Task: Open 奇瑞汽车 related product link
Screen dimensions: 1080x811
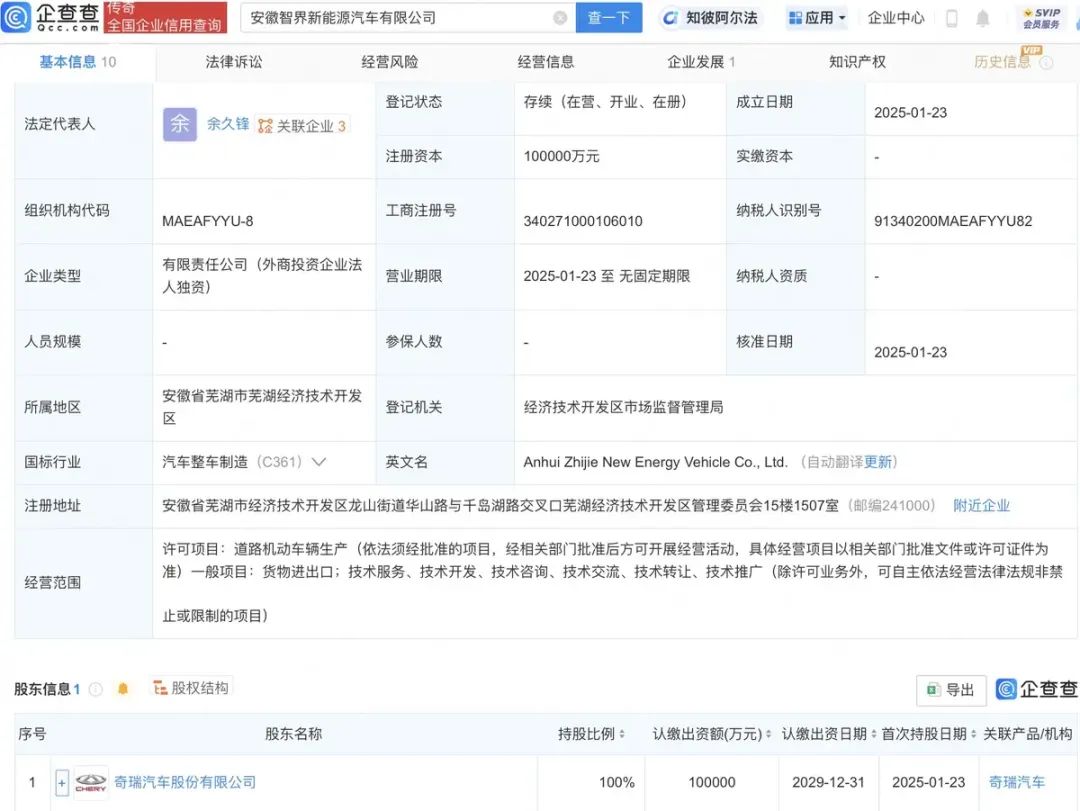Action: pyautogui.click(x=1017, y=782)
